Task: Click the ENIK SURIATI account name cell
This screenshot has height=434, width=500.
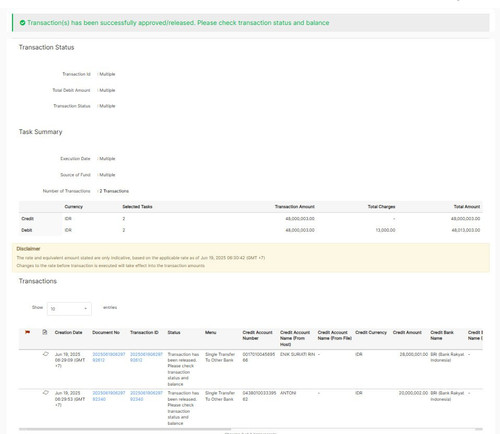Action: point(297,354)
